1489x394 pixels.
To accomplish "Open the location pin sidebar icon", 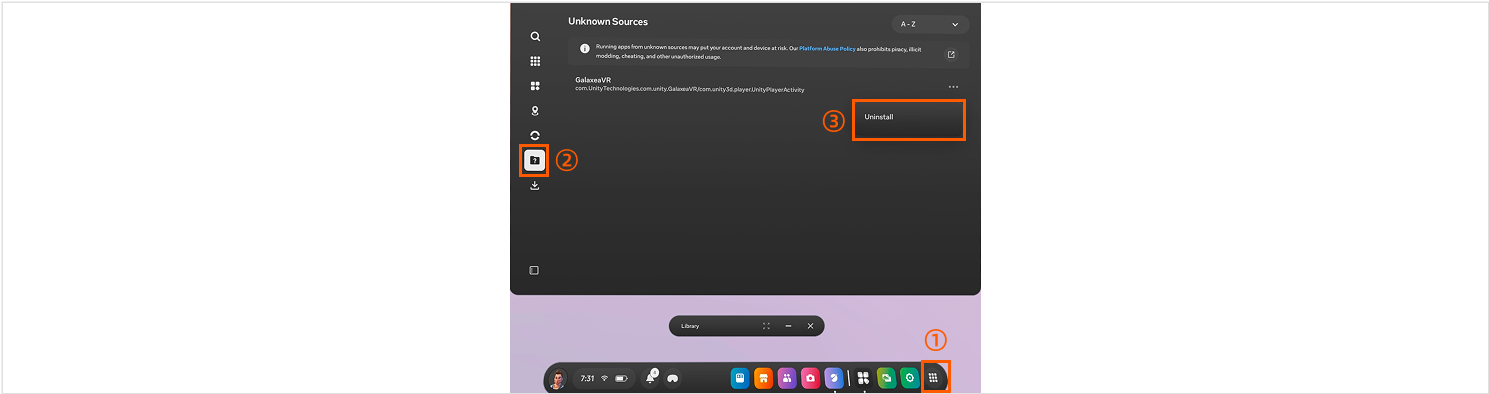I will 535,111.
